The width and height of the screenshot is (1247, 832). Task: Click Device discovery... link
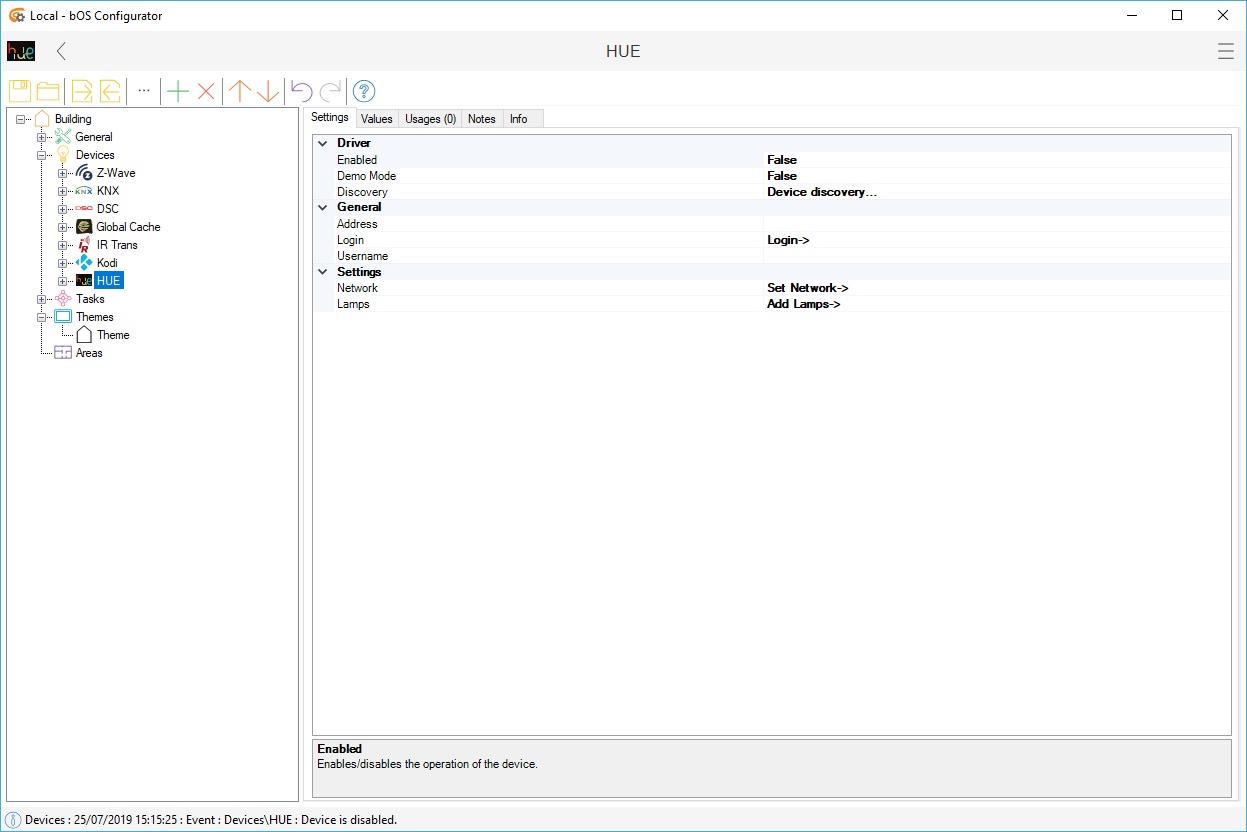(x=822, y=192)
